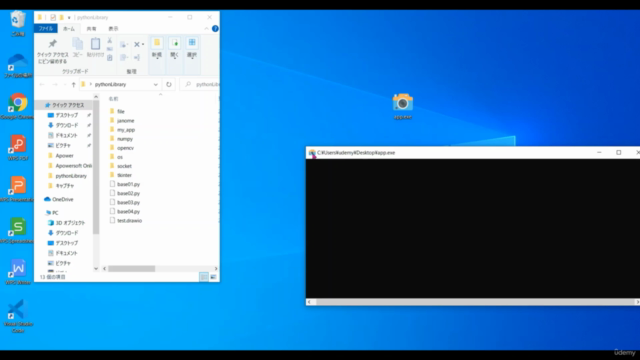Collapse the ribbon using chevron arrow
Screen dimensions: 640x360
207,29
